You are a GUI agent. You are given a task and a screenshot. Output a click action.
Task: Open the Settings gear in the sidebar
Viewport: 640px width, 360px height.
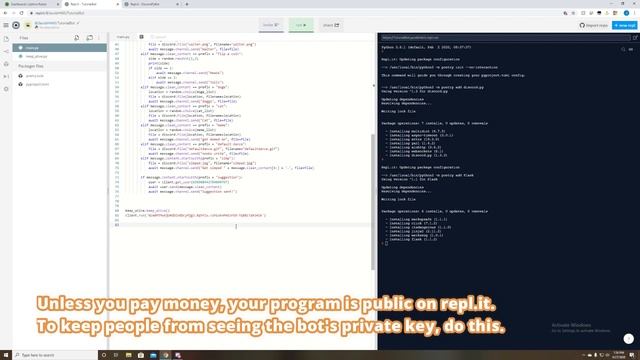pos(6,89)
